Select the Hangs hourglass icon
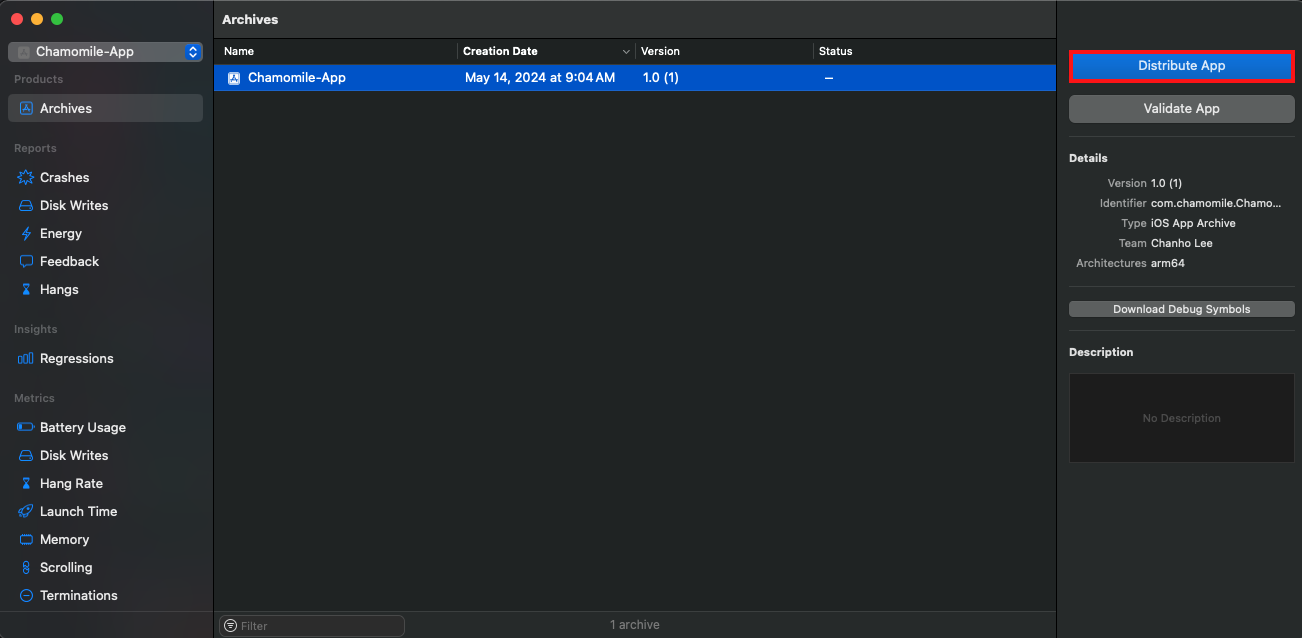The width and height of the screenshot is (1302, 638). point(26,289)
